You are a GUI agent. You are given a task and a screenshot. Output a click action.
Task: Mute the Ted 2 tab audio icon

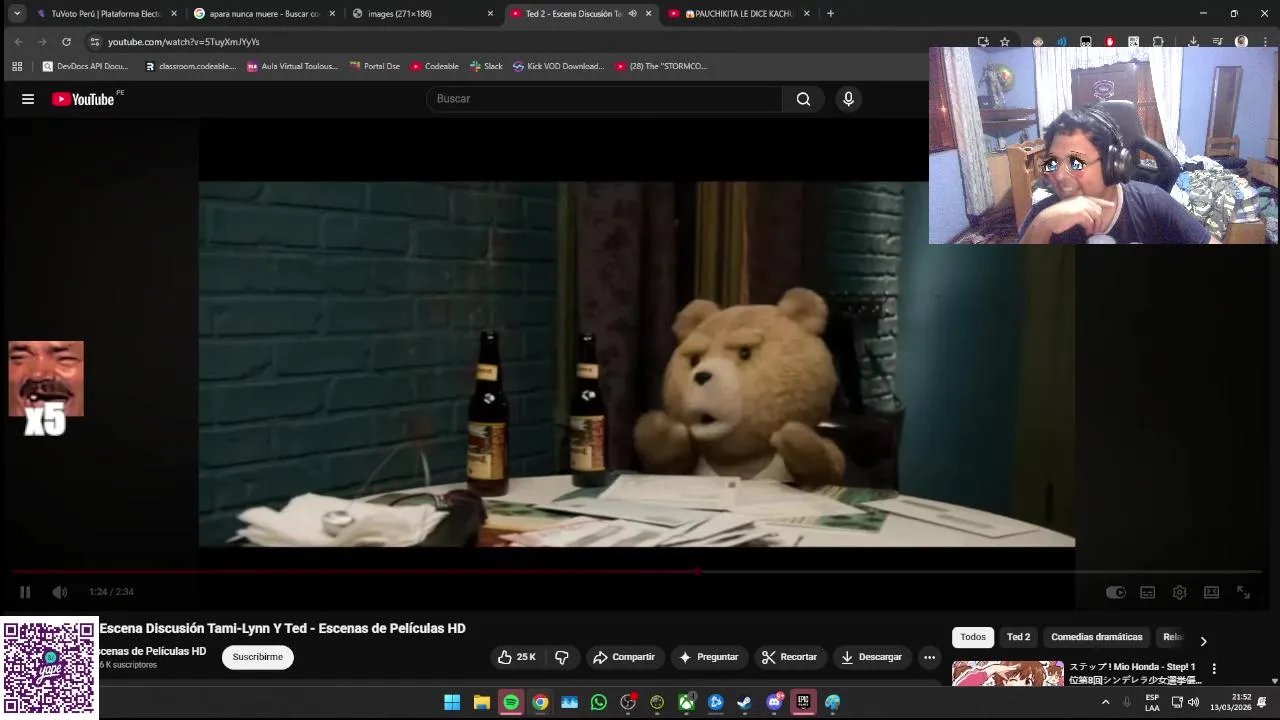(632, 14)
